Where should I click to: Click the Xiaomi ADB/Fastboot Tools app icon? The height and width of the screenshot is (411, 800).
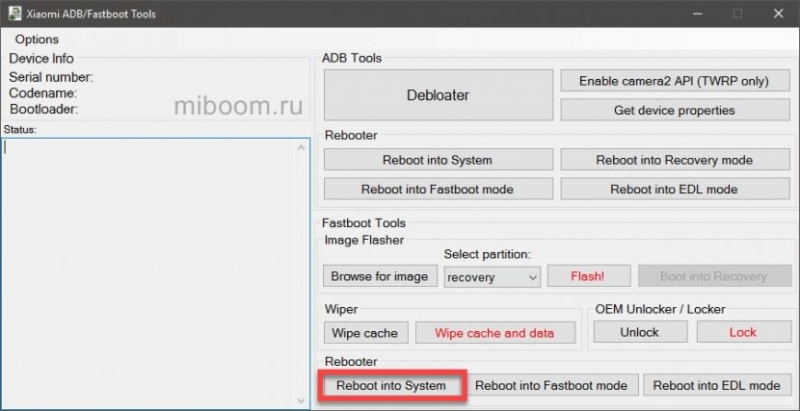click(x=14, y=13)
